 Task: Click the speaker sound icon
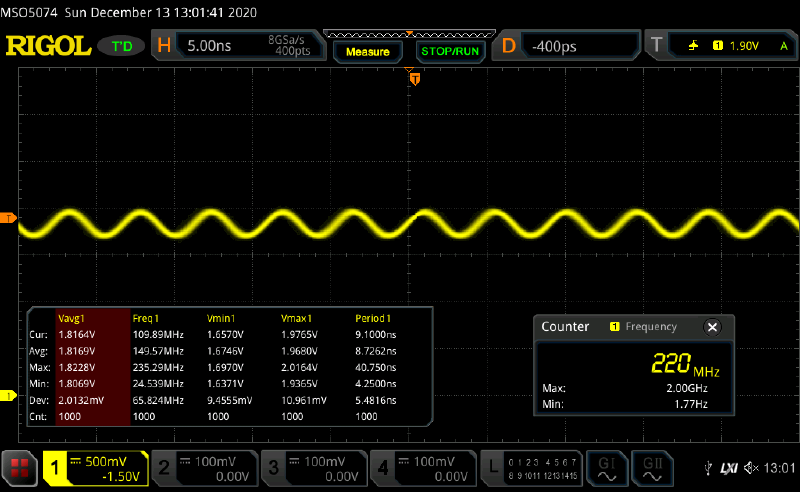tap(750, 468)
